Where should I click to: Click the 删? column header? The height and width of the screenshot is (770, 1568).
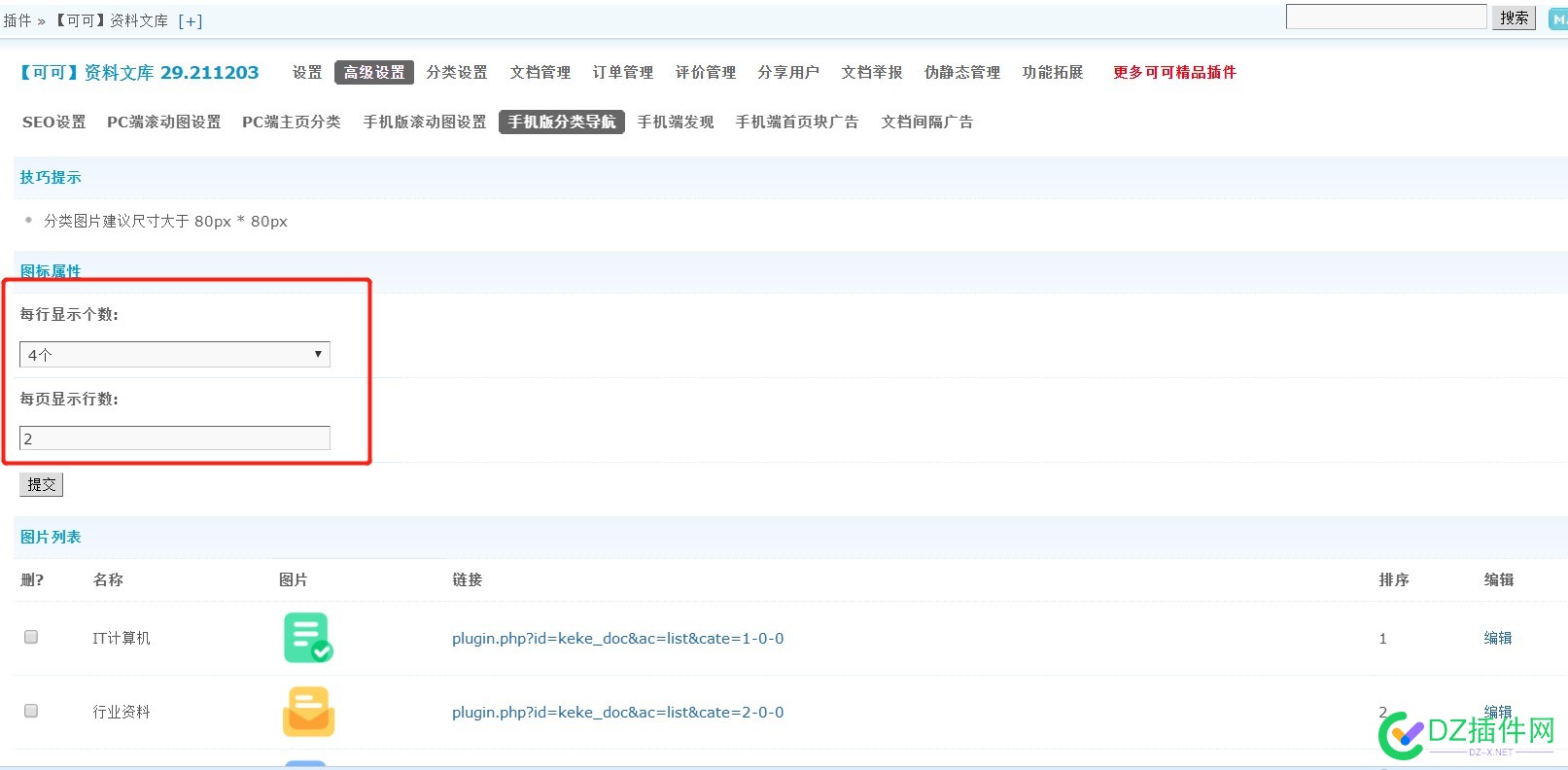click(x=32, y=580)
